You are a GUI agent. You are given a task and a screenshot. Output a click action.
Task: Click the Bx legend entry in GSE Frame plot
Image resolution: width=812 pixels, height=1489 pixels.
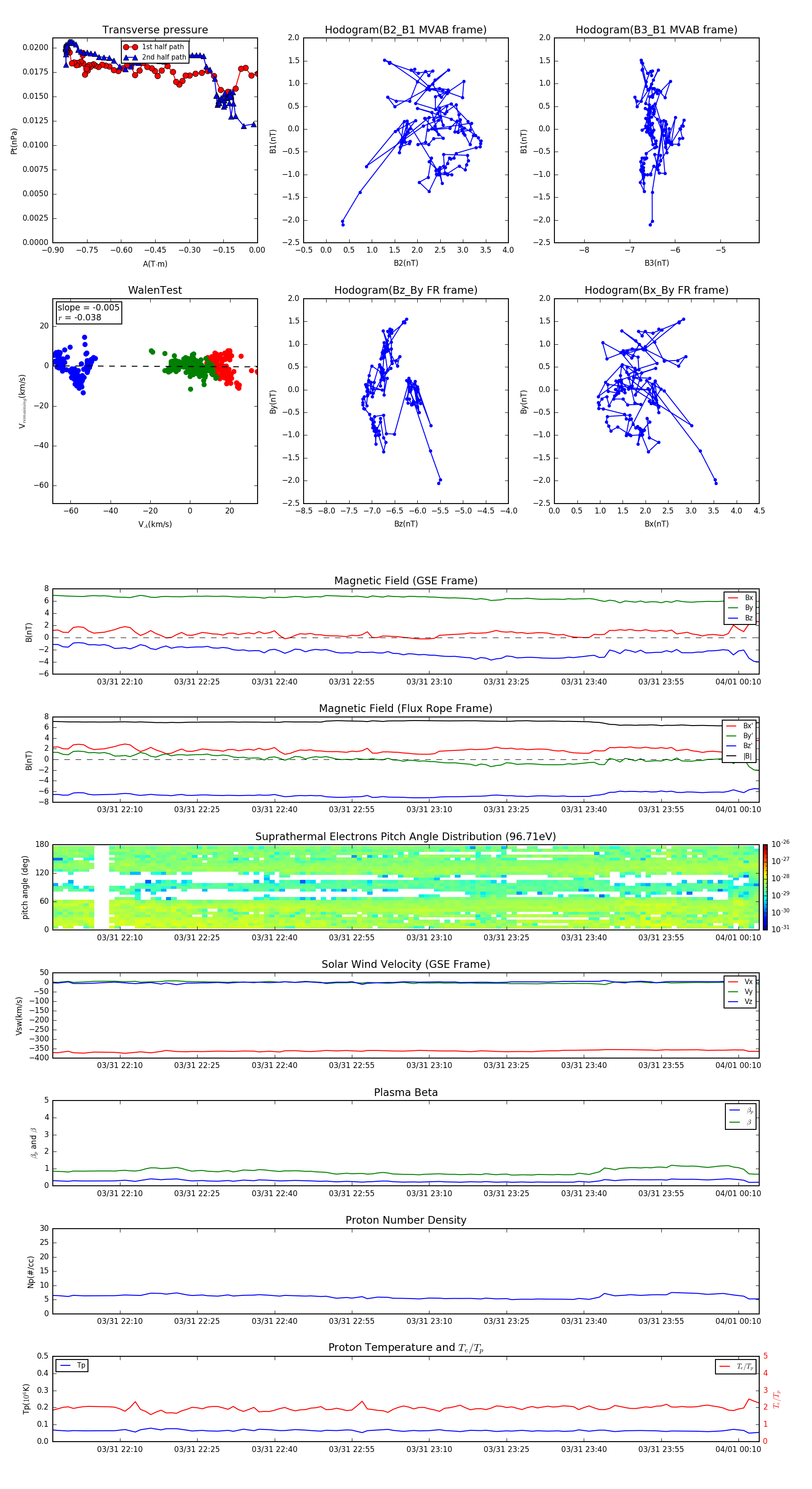point(740,598)
